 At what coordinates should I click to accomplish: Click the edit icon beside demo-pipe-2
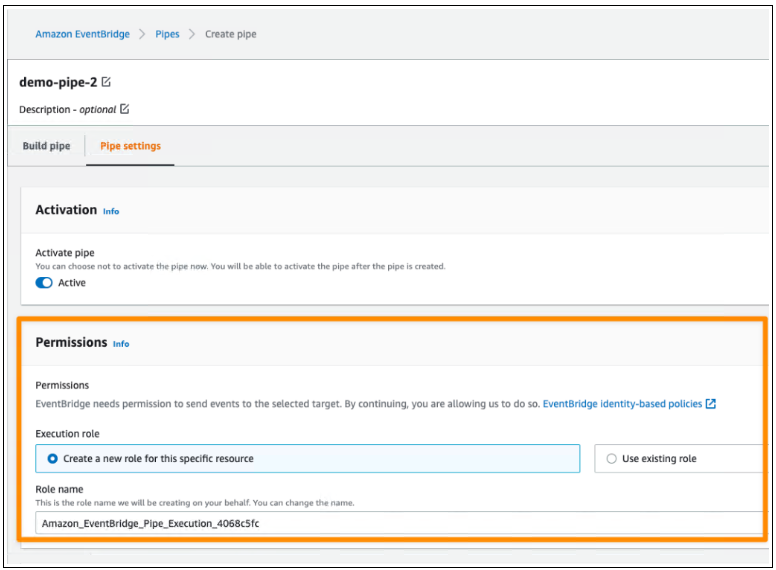point(107,82)
